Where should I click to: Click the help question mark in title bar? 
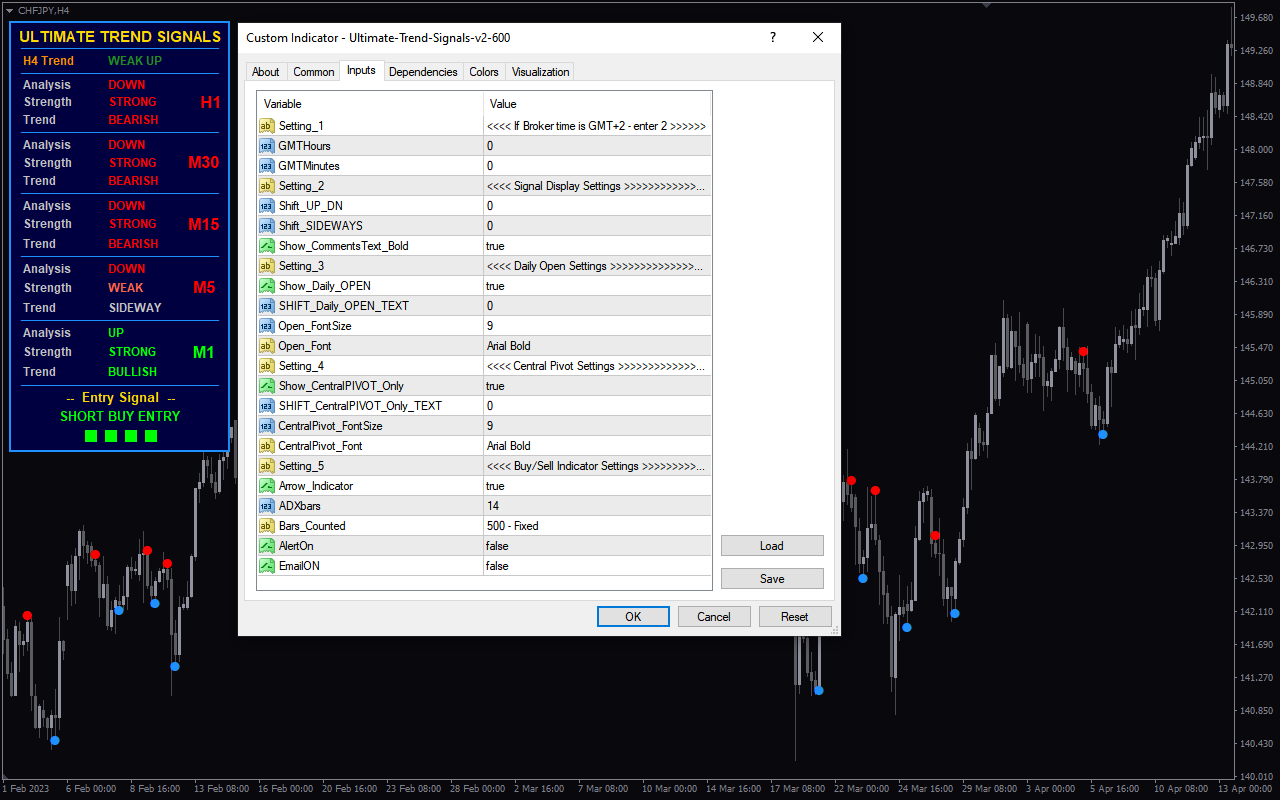click(x=772, y=38)
